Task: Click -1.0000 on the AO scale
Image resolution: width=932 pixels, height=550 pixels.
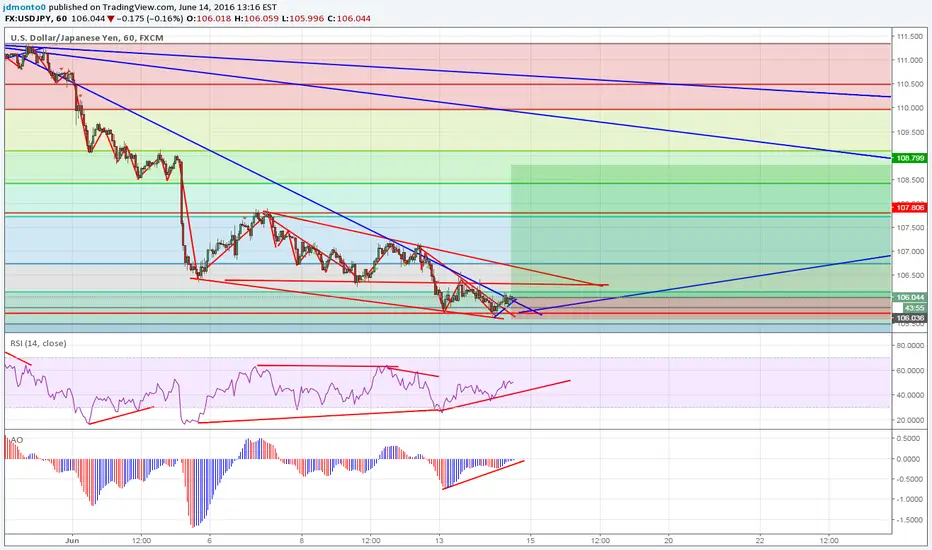Action: [910, 499]
